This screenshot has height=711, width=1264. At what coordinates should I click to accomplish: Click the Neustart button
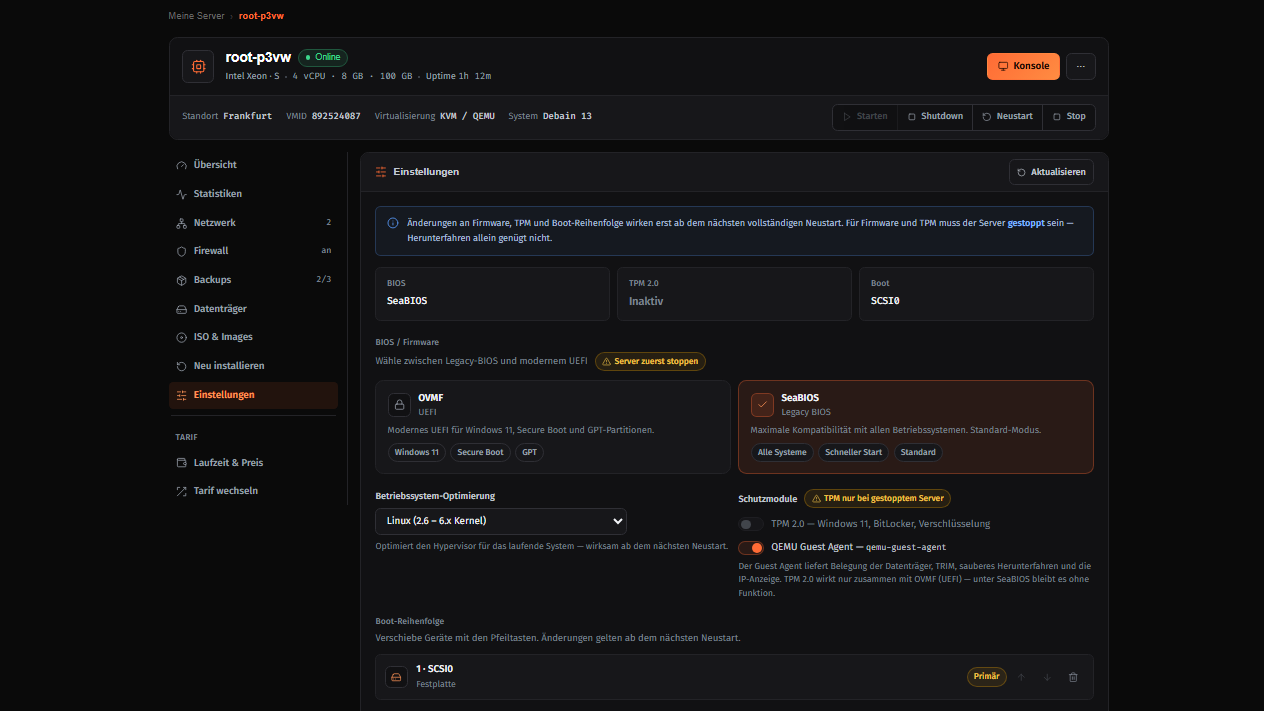tap(1007, 117)
